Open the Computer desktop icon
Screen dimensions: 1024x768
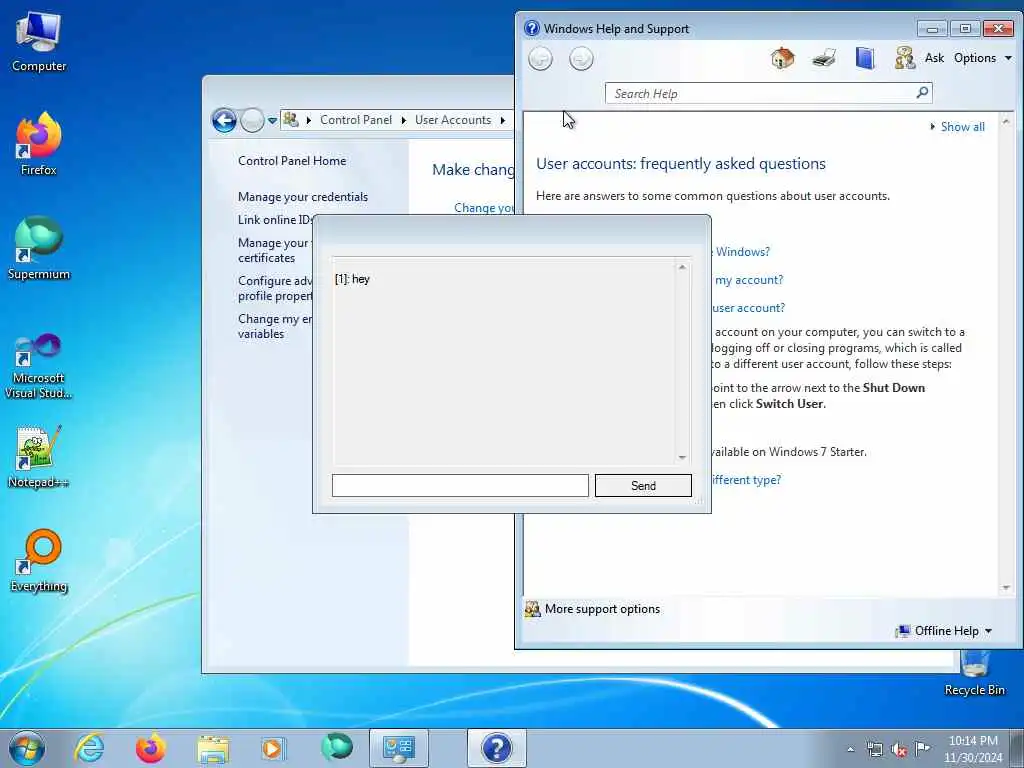(39, 41)
